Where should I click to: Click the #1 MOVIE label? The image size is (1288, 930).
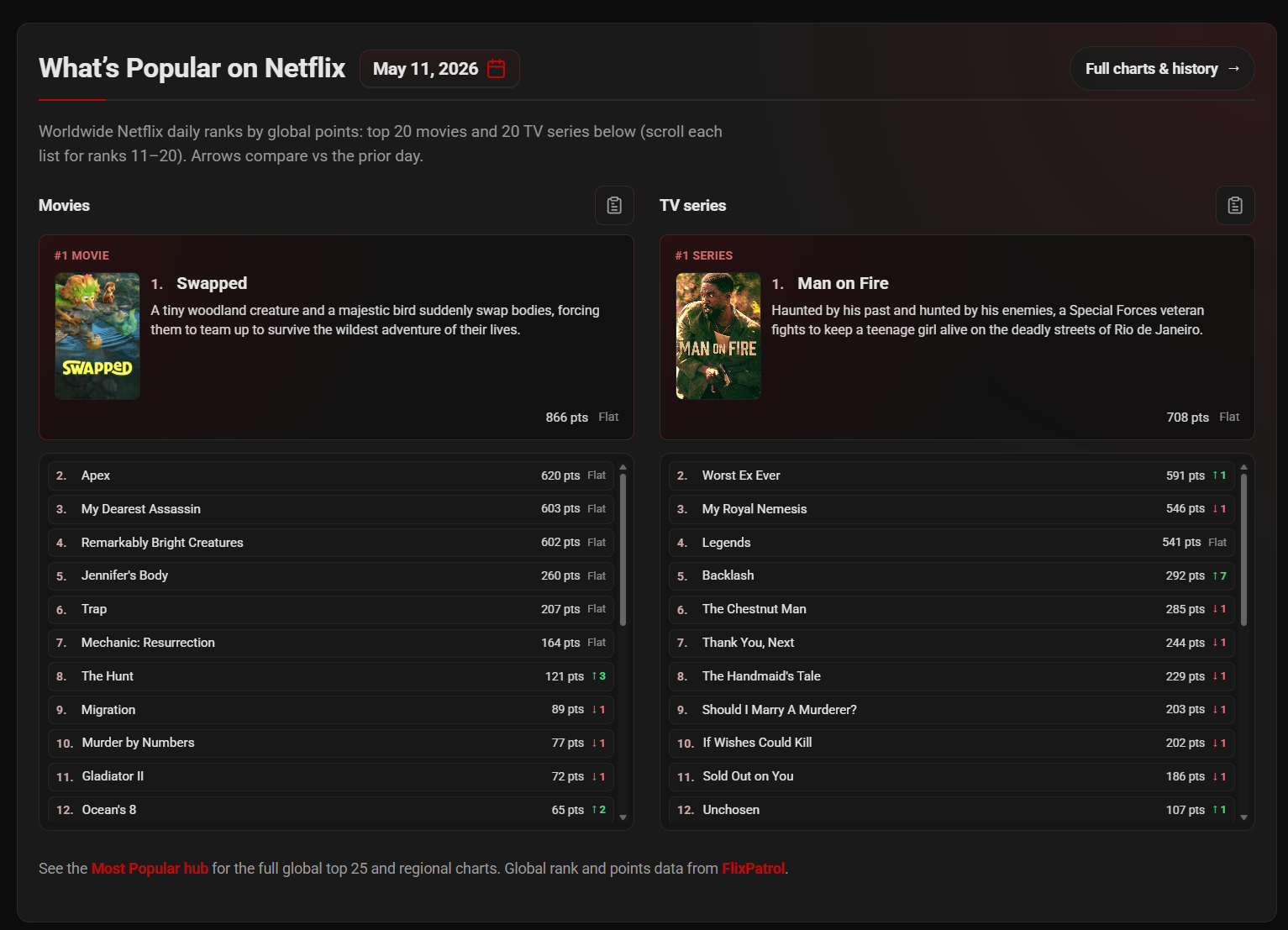pos(81,255)
